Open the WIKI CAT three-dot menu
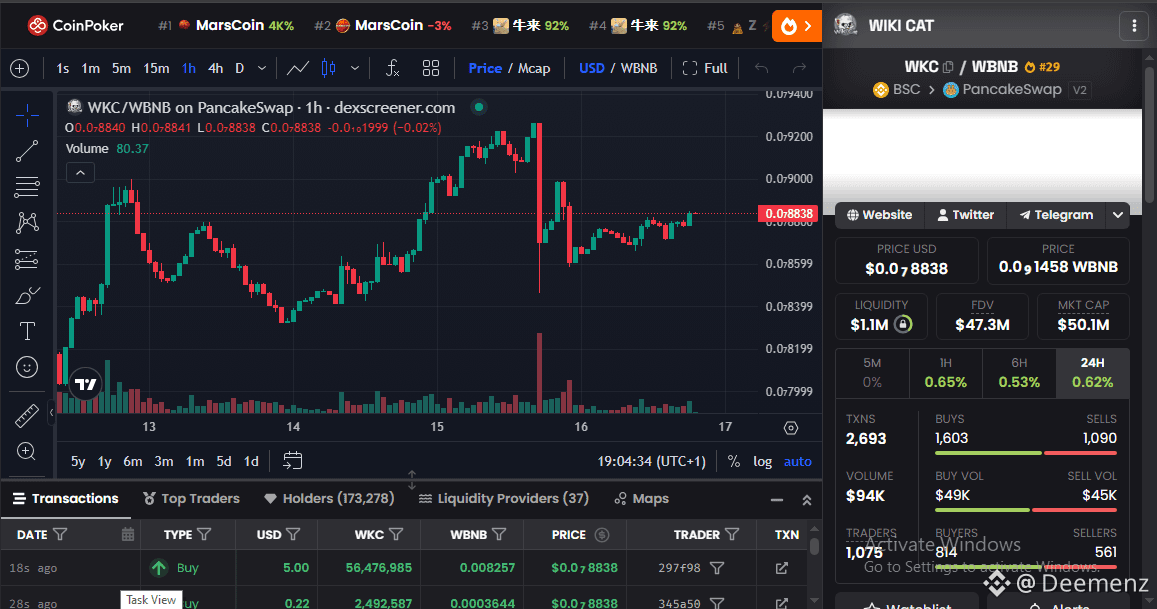 [1134, 26]
